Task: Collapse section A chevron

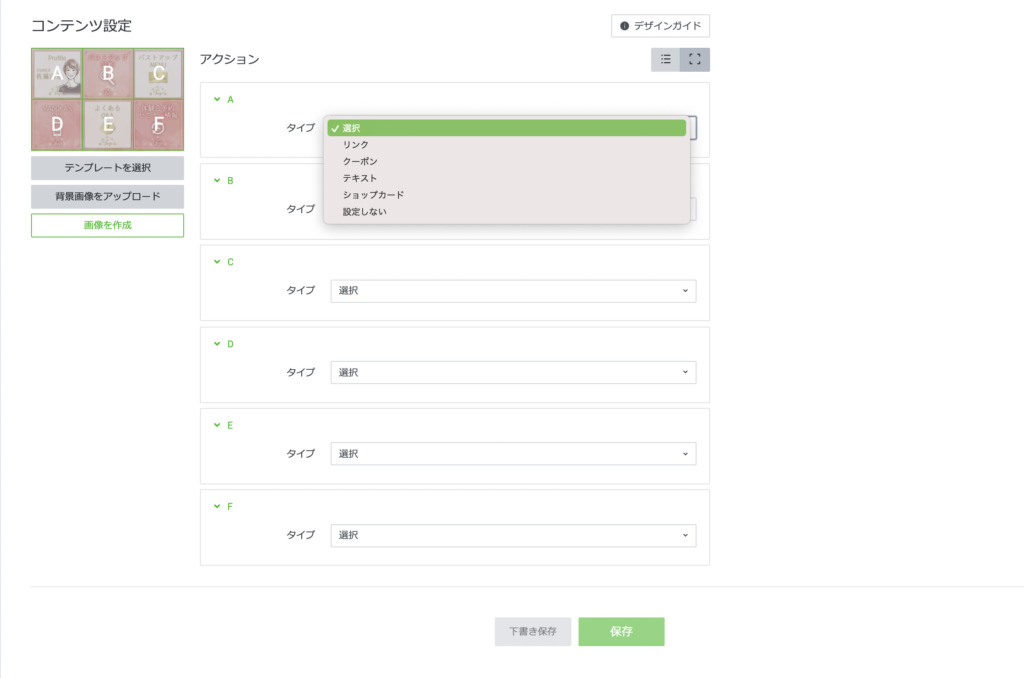Action: pyautogui.click(x=217, y=100)
